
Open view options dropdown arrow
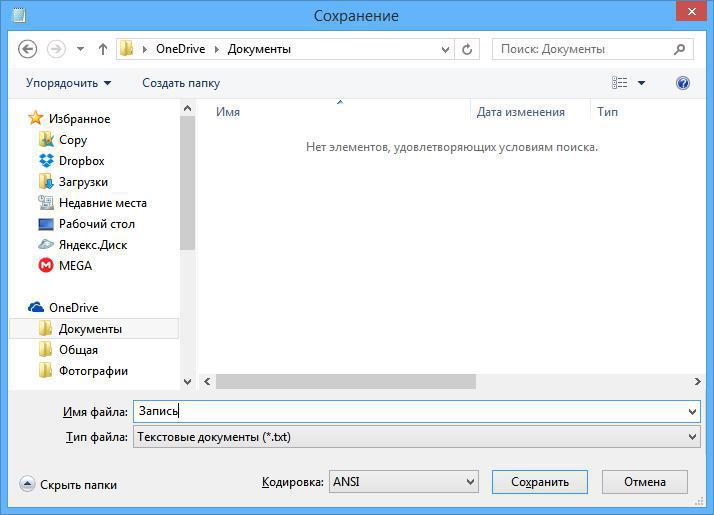[641, 83]
